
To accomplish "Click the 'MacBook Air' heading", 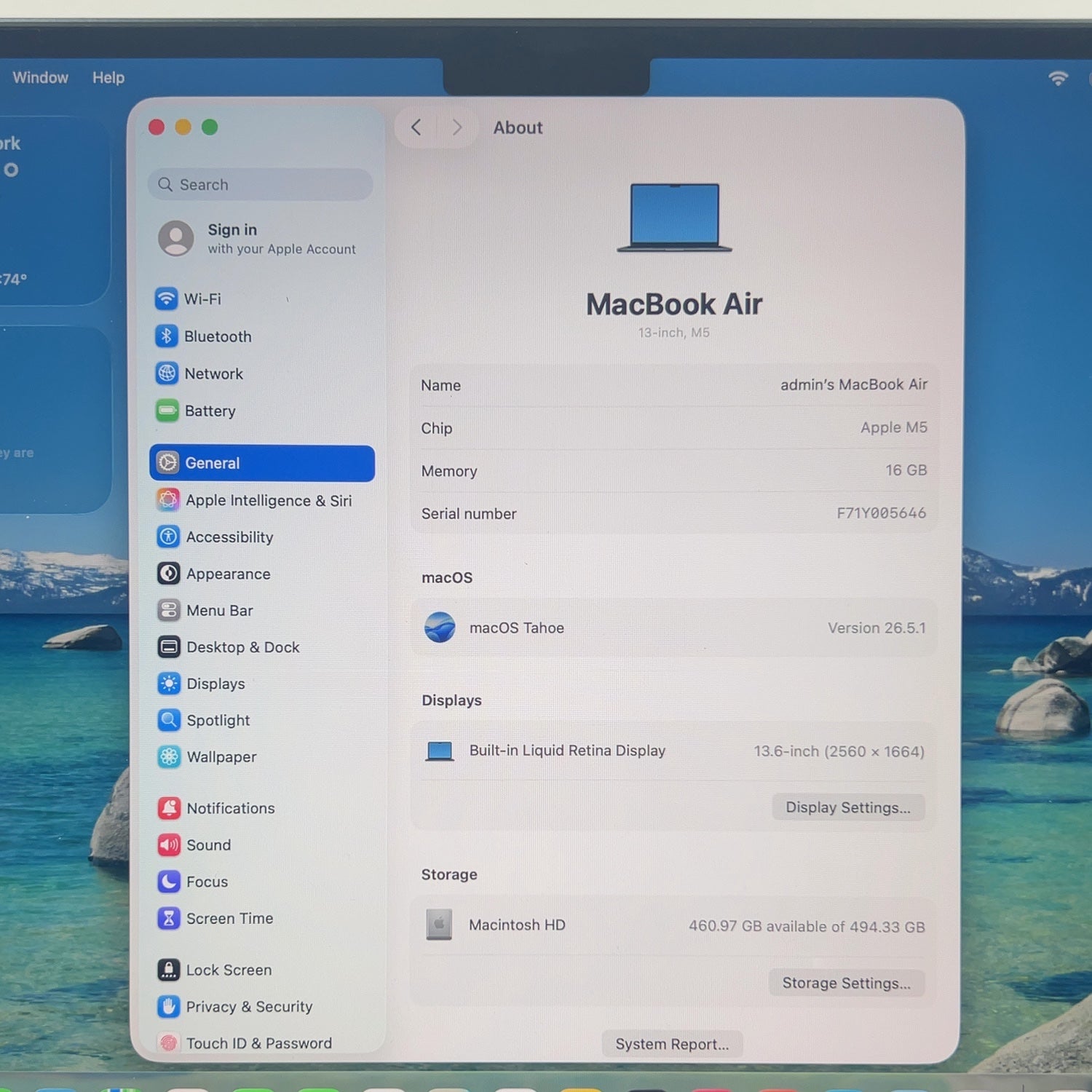I will point(674,304).
